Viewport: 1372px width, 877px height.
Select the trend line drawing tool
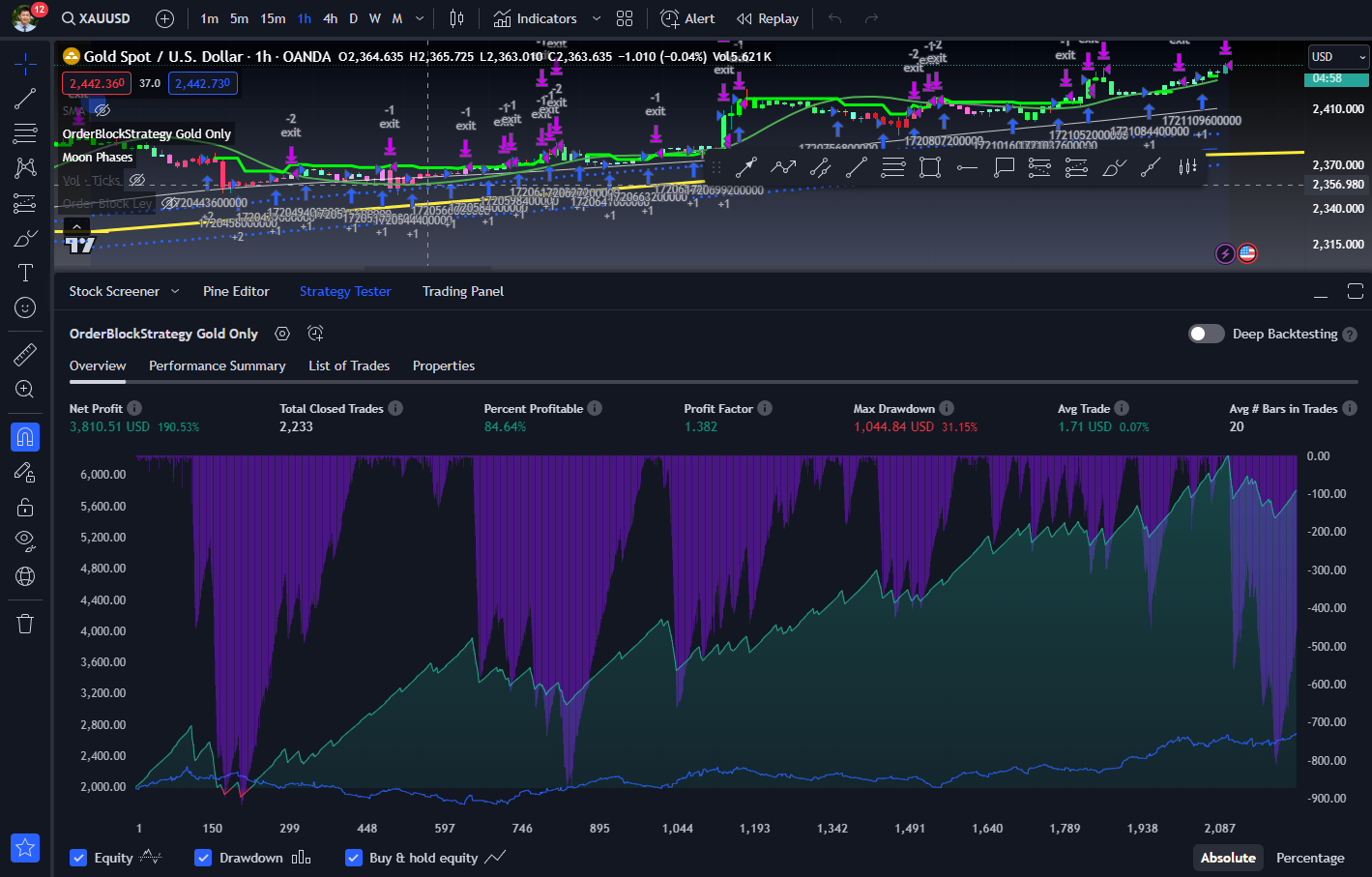[x=25, y=99]
